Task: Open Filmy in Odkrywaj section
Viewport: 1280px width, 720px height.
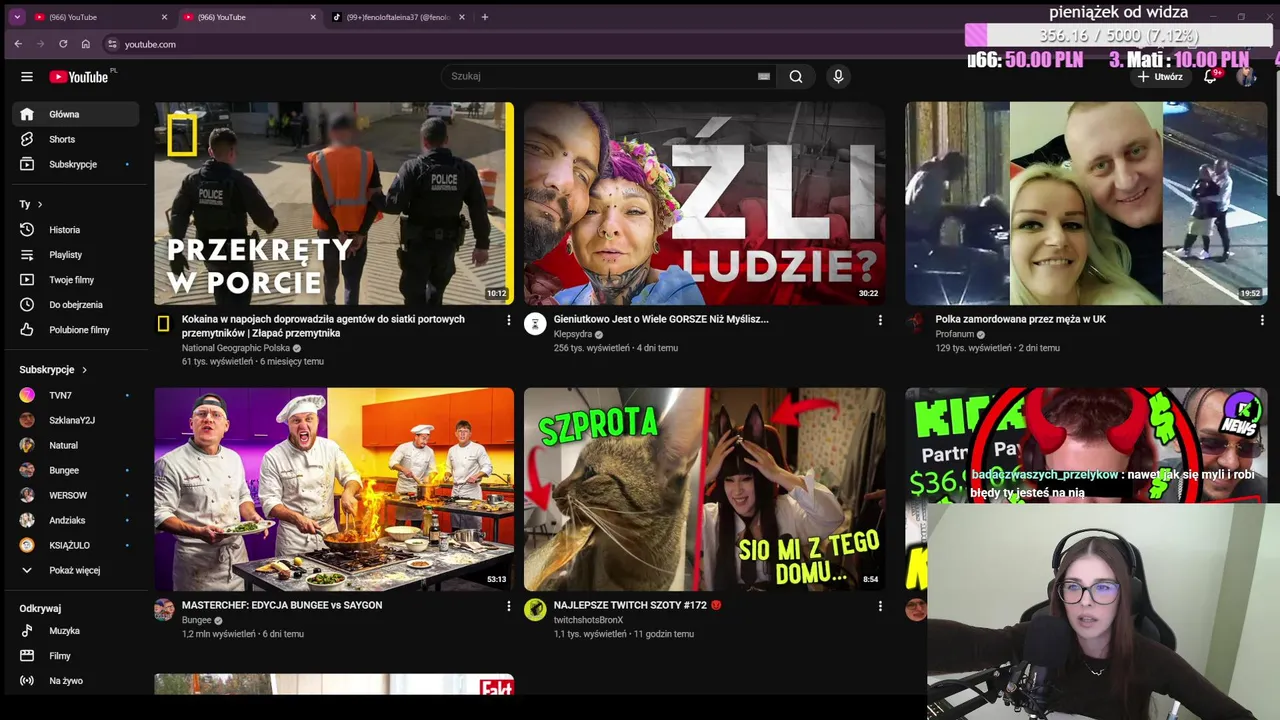Action: point(76,656)
